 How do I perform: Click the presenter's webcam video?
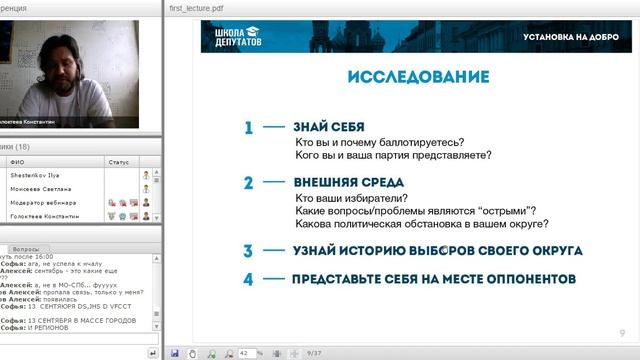69,74
